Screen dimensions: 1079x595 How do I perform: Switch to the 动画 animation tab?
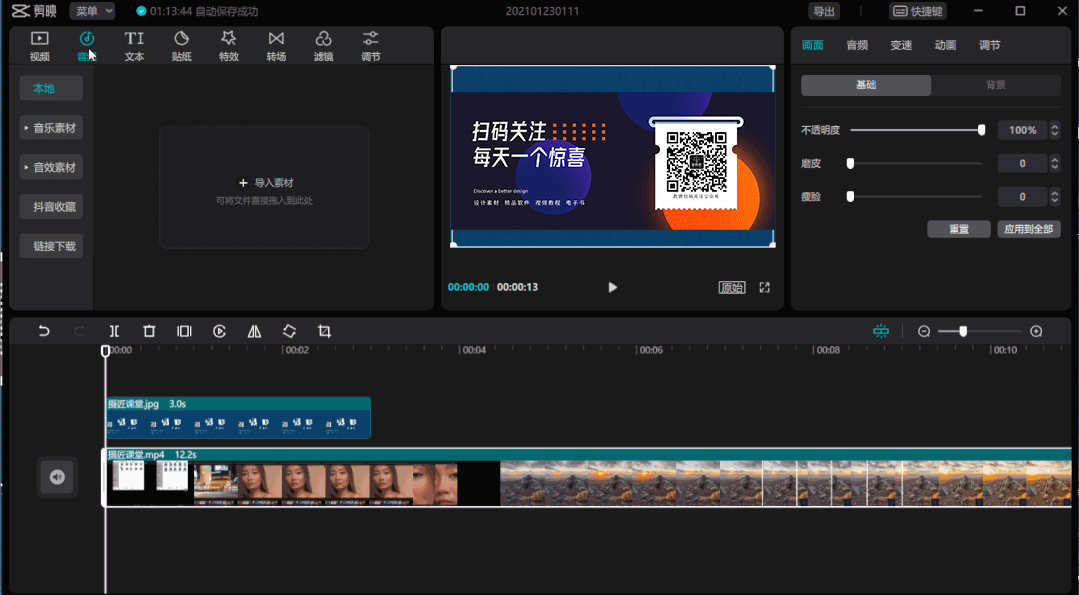945,45
